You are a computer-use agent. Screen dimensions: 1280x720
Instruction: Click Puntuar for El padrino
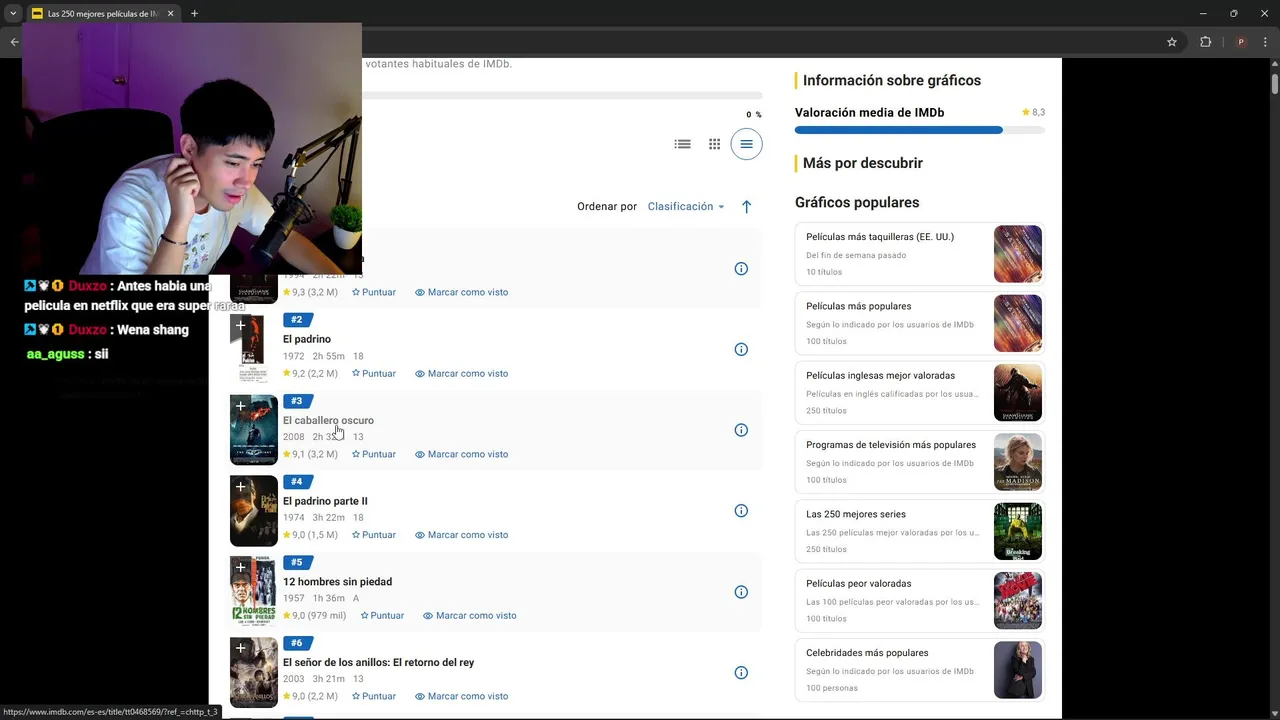(374, 373)
